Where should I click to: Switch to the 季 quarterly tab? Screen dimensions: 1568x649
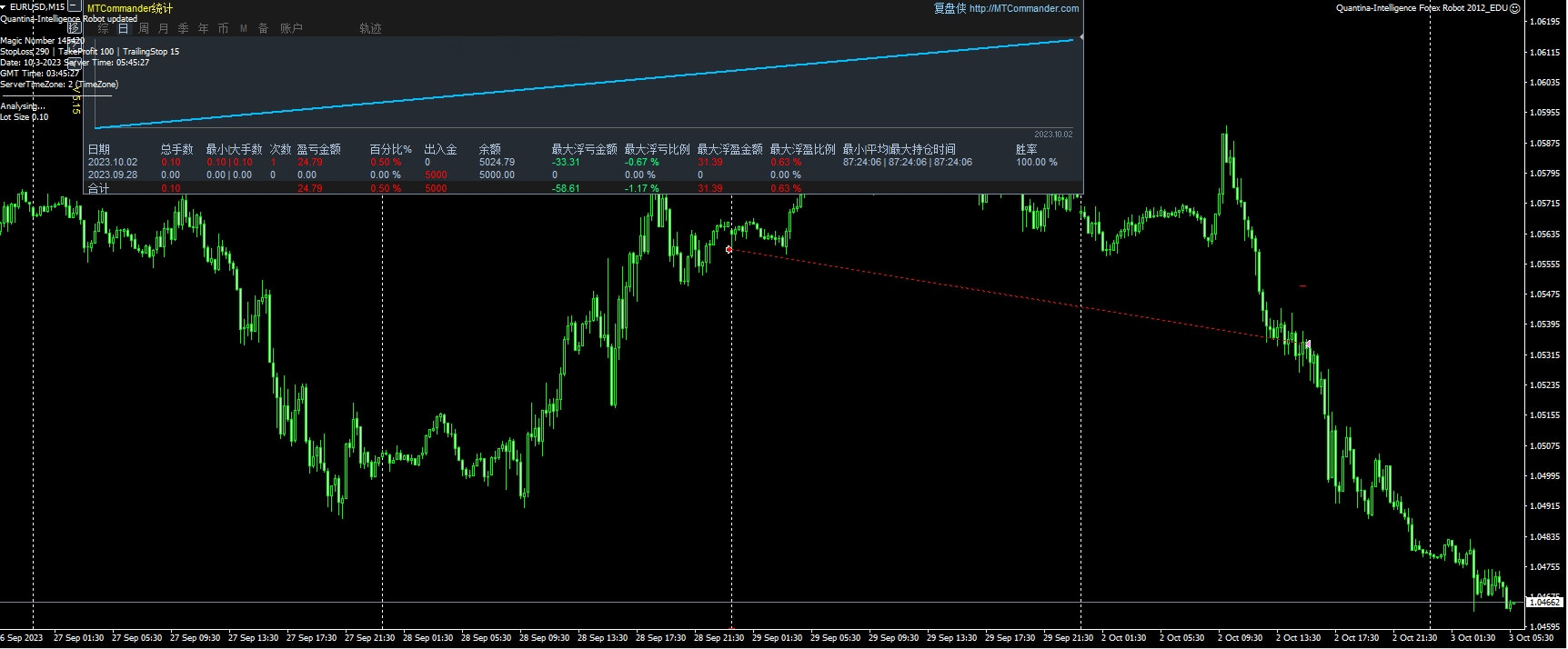(183, 28)
